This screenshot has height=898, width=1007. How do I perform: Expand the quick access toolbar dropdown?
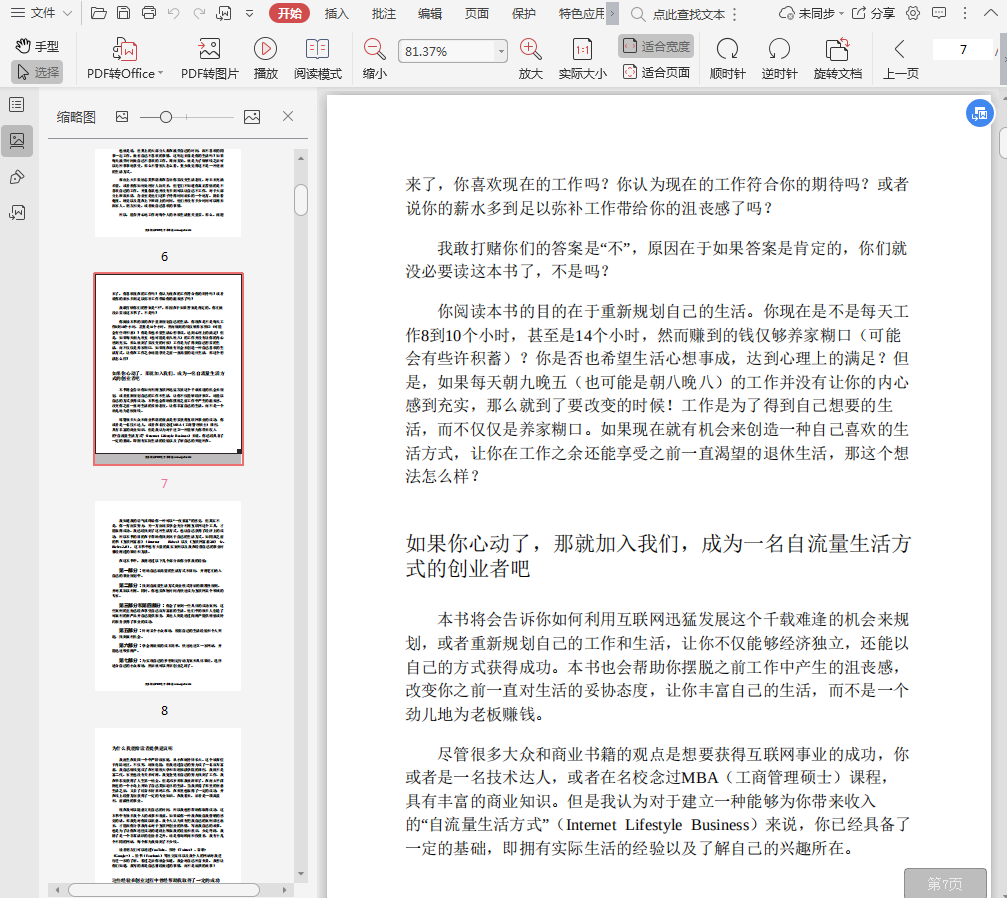[x=249, y=13]
